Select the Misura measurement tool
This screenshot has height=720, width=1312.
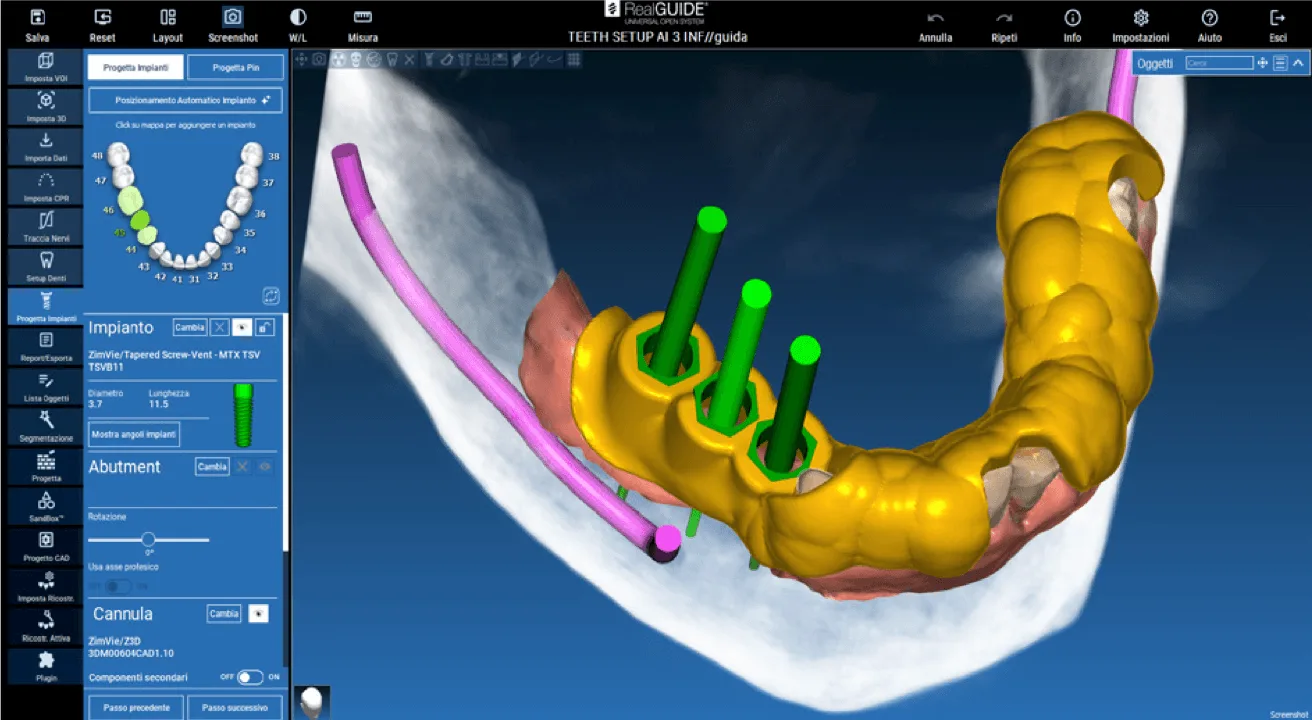(363, 25)
